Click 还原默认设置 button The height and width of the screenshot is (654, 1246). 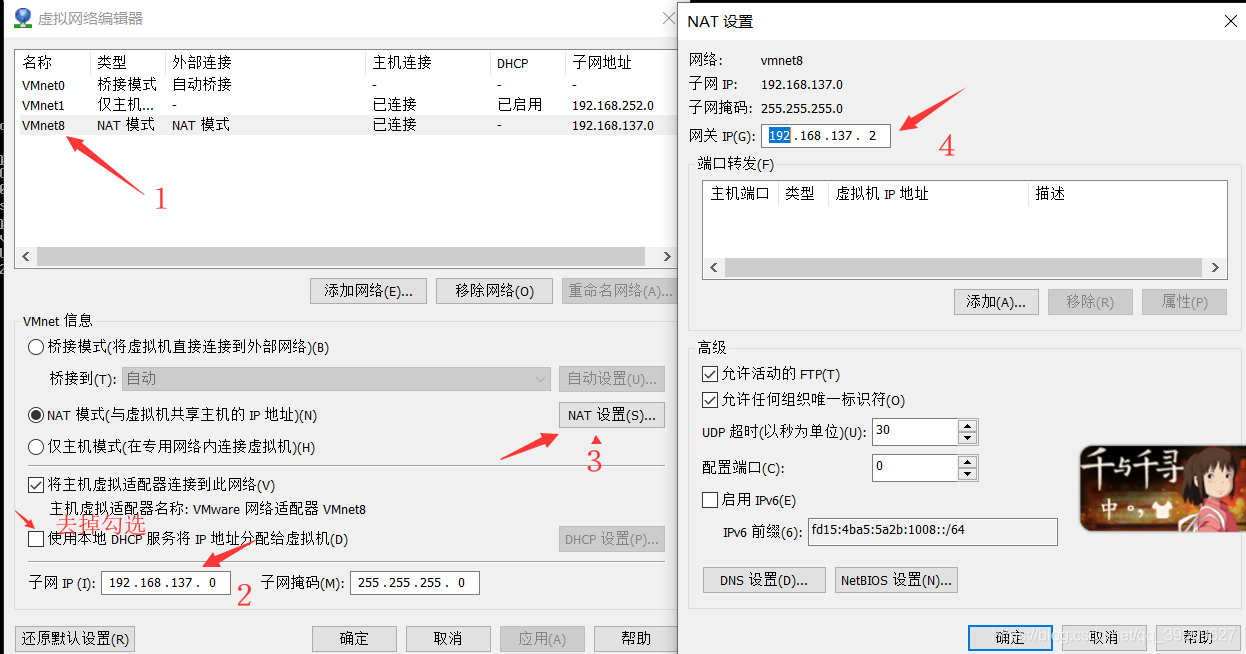coord(76,639)
